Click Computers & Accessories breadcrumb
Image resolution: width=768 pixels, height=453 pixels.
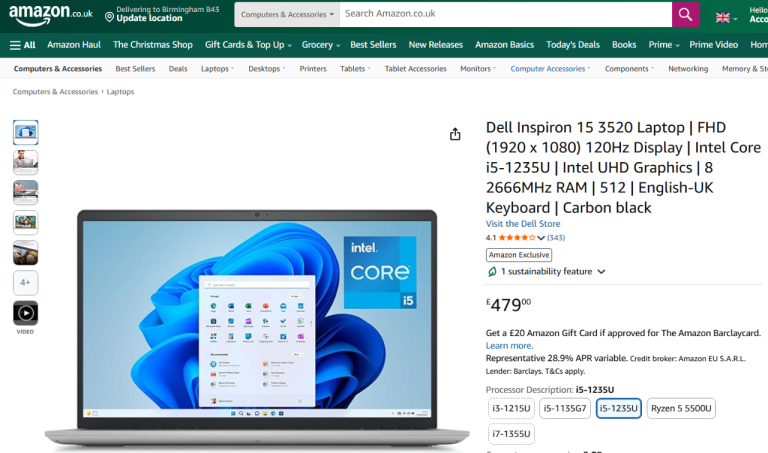[55, 92]
